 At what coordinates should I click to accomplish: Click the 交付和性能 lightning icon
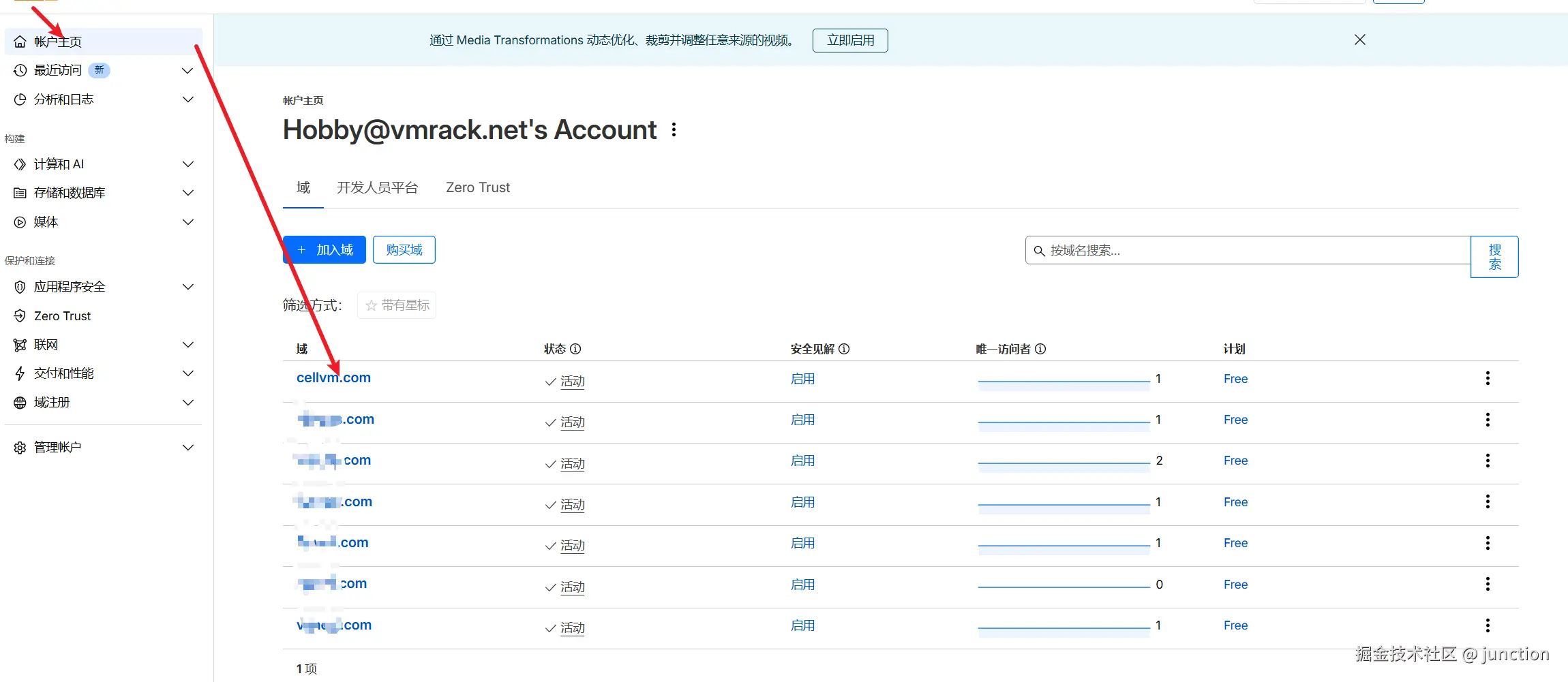(x=20, y=373)
